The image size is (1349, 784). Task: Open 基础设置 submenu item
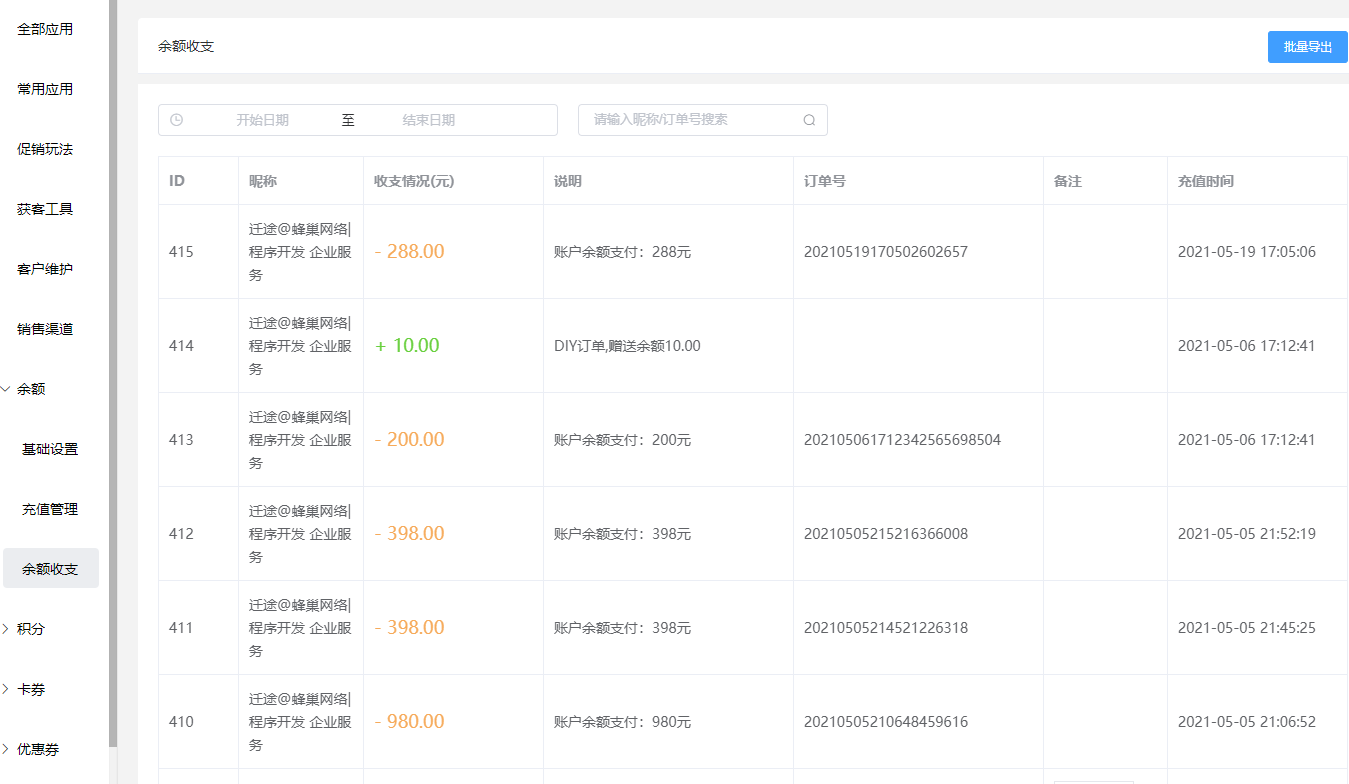coord(50,449)
